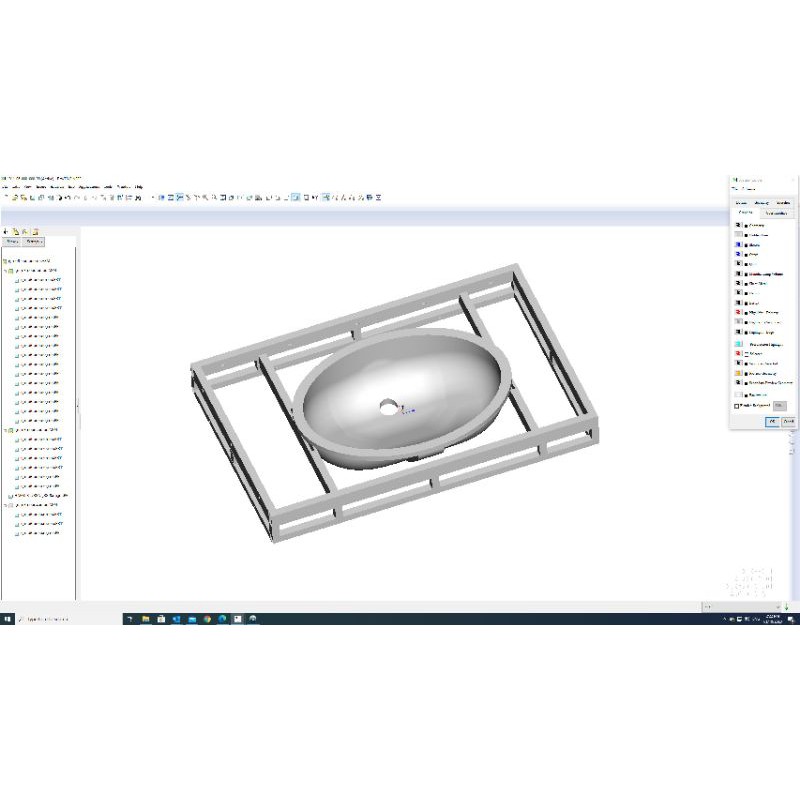Screen dimensions: 800x800
Task: Collapse the first assembly node in the model tree
Action: [x=4, y=269]
